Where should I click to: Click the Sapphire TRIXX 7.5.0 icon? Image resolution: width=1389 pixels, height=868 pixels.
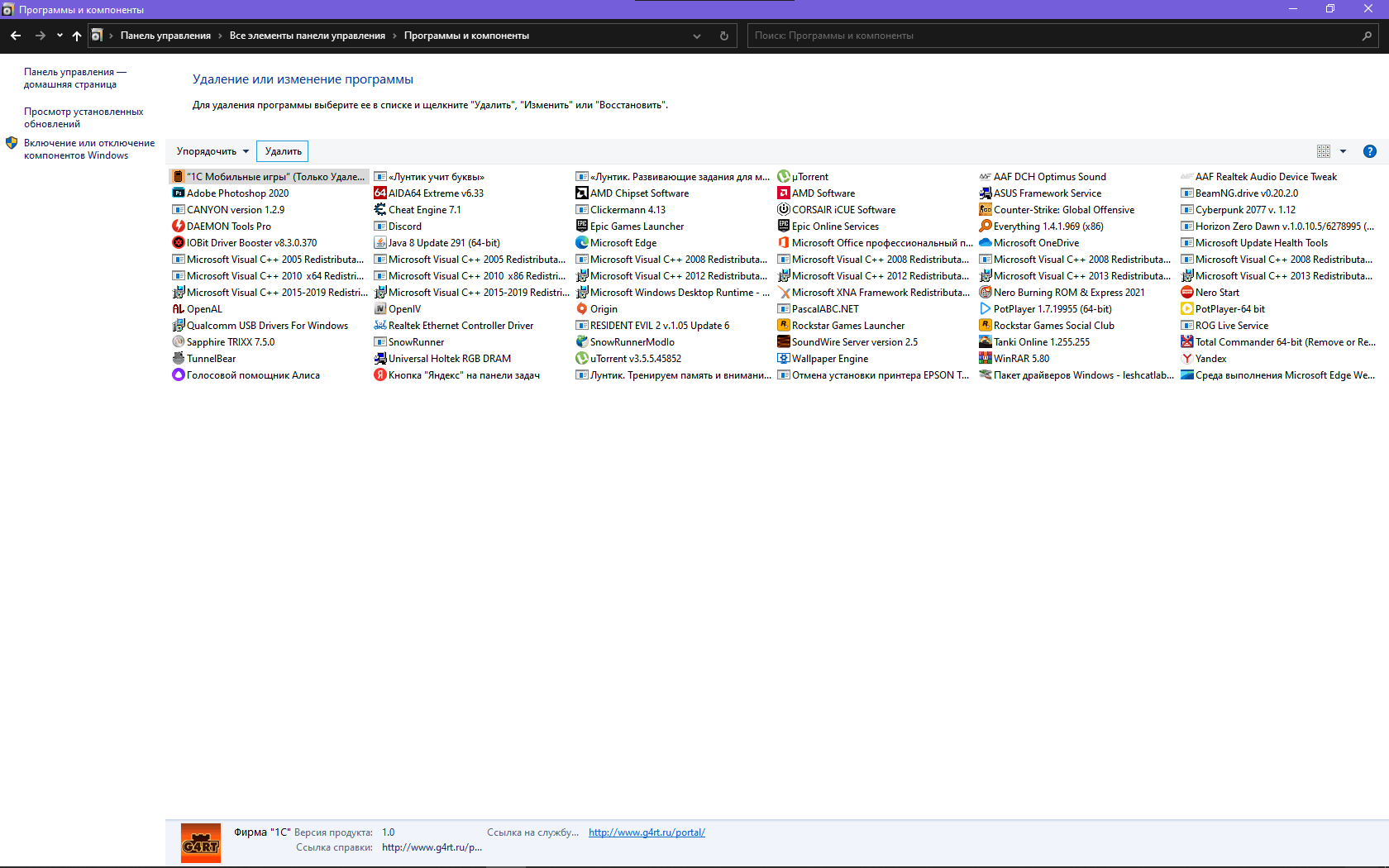[x=178, y=342]
